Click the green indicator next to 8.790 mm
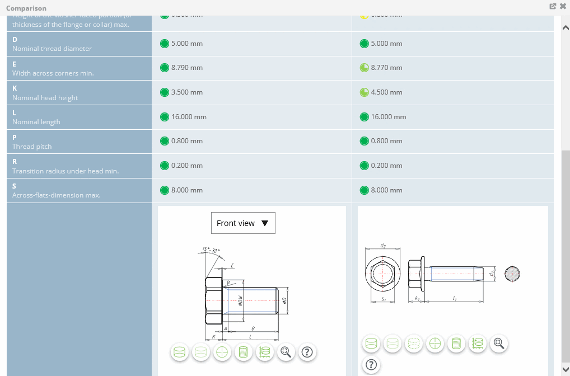570x376 pixels. tap(164, 68)
